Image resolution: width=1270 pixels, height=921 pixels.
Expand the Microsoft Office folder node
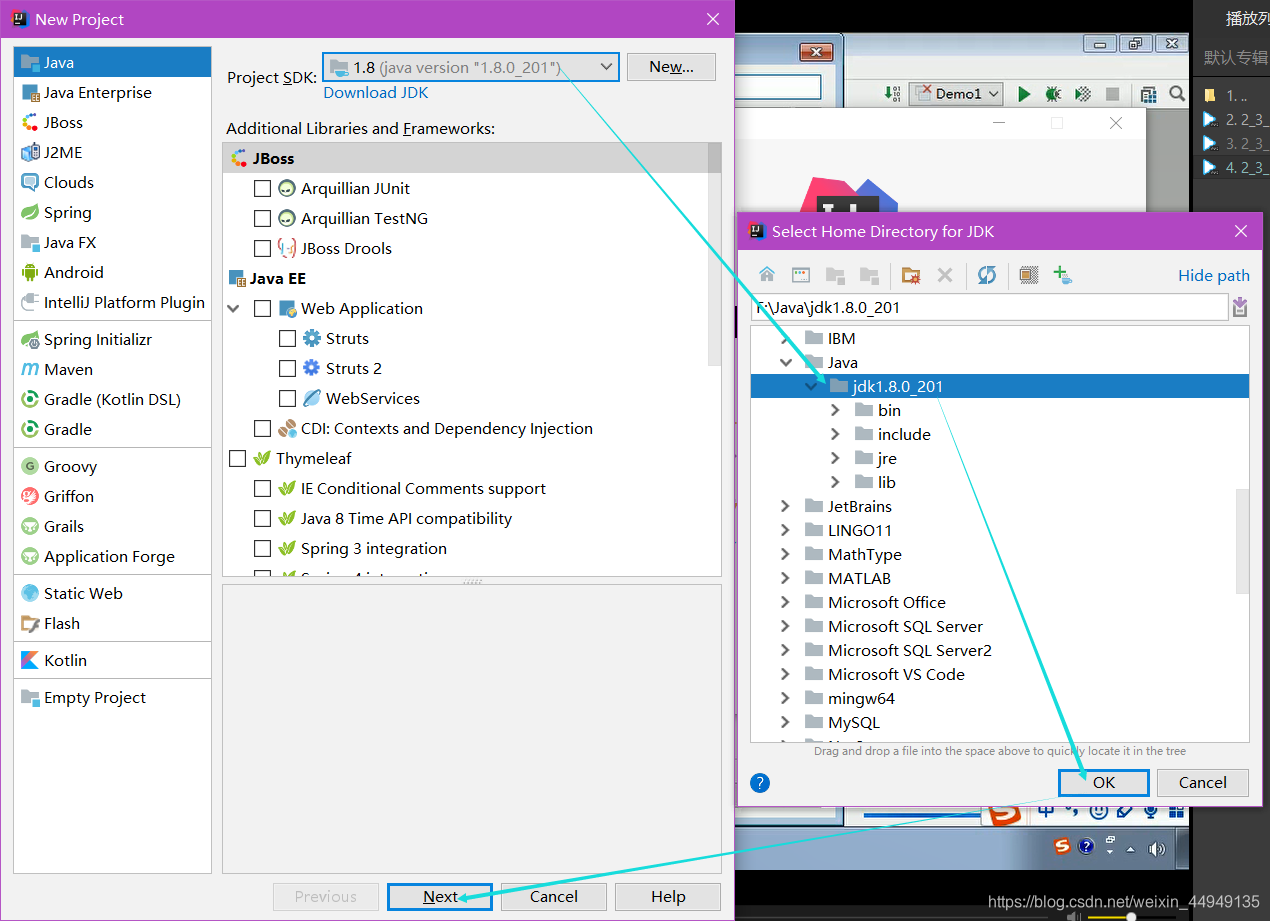(786, 602)
